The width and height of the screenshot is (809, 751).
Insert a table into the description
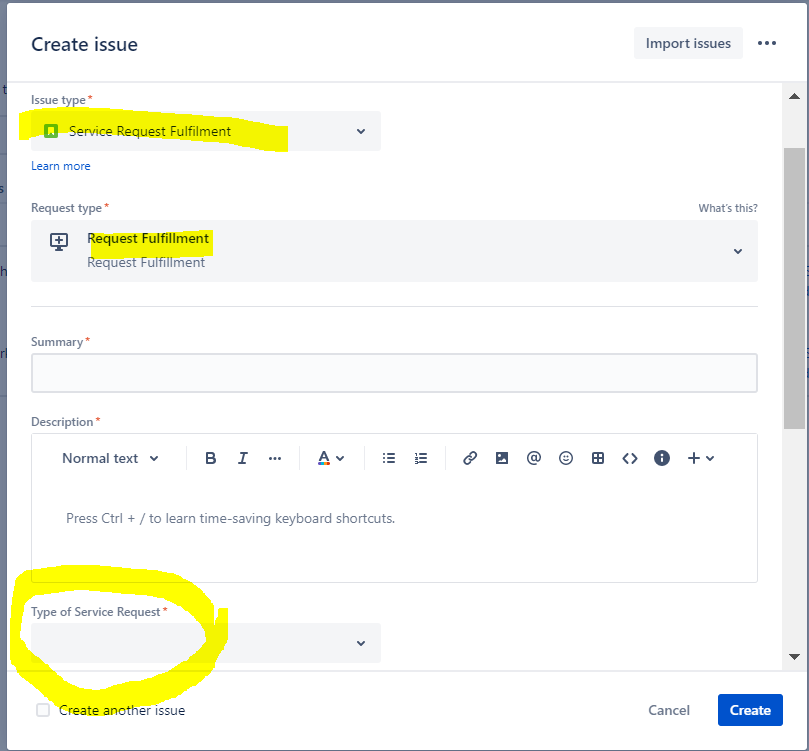[x=597, y=458]
